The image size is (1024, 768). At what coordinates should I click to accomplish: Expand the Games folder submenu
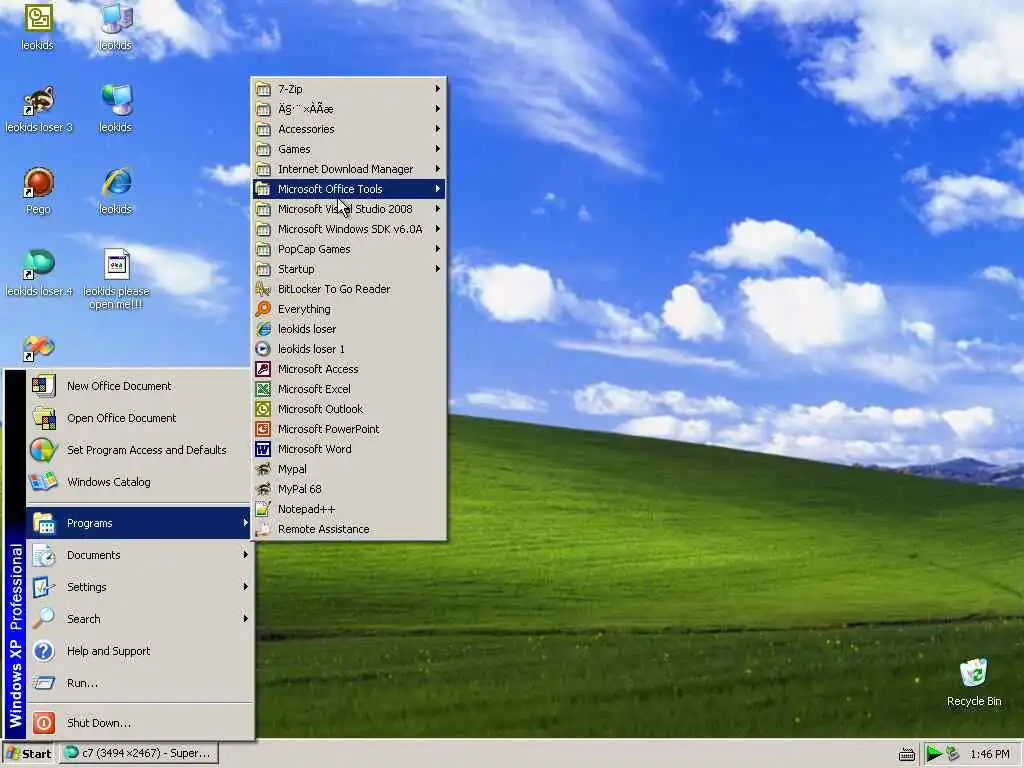point(349,149)
